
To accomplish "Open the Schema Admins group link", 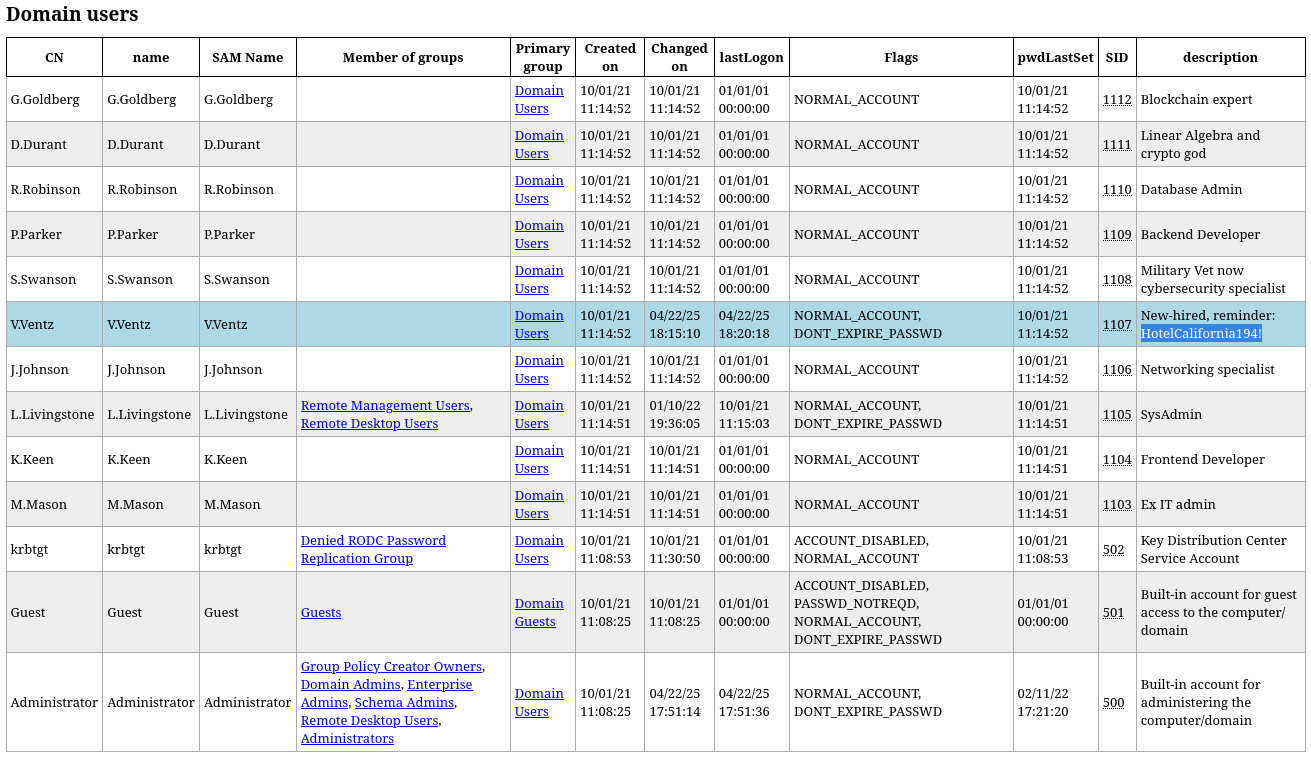I will point(404,702).
